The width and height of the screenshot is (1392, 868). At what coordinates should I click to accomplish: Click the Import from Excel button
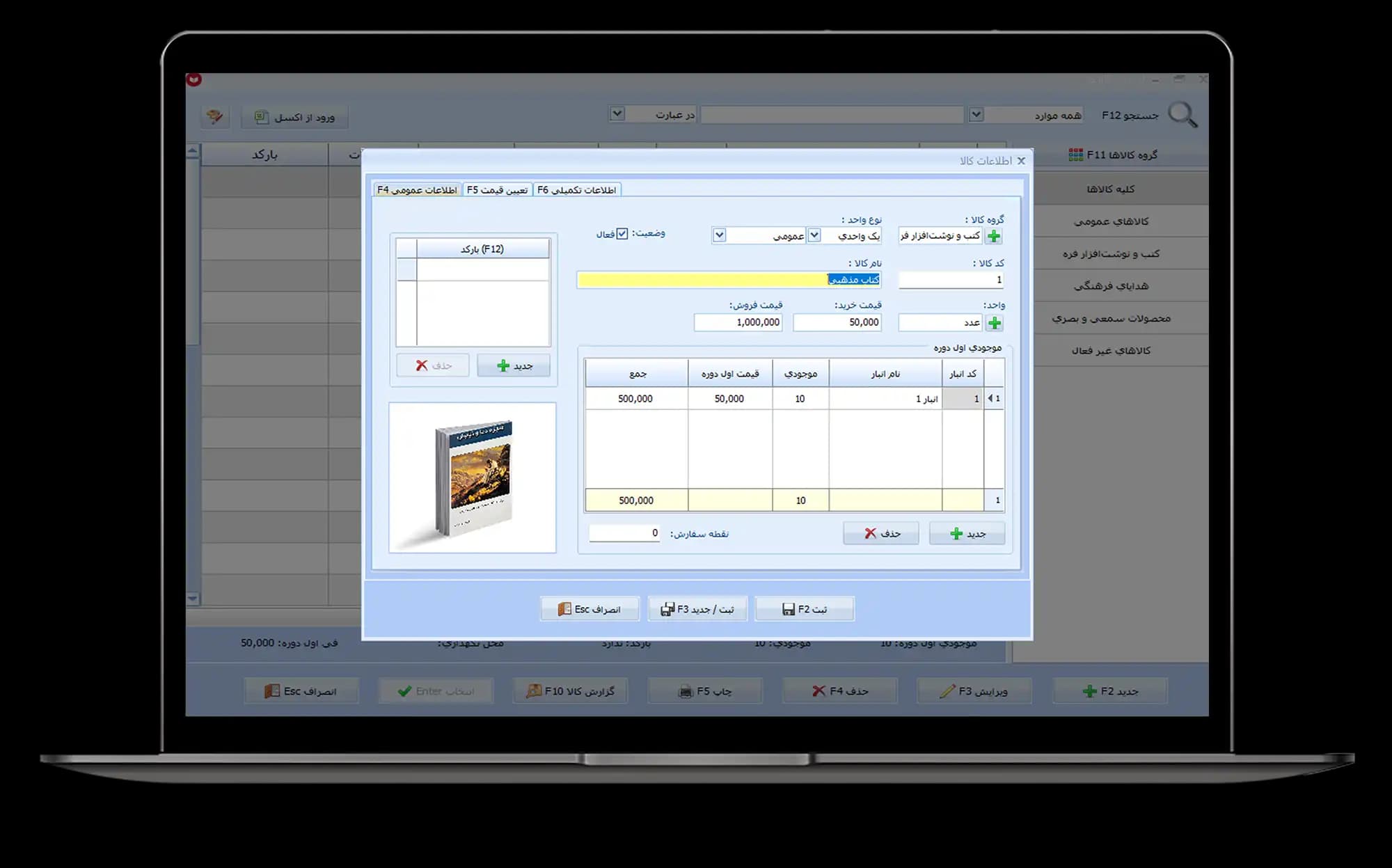tap(294, 117)
